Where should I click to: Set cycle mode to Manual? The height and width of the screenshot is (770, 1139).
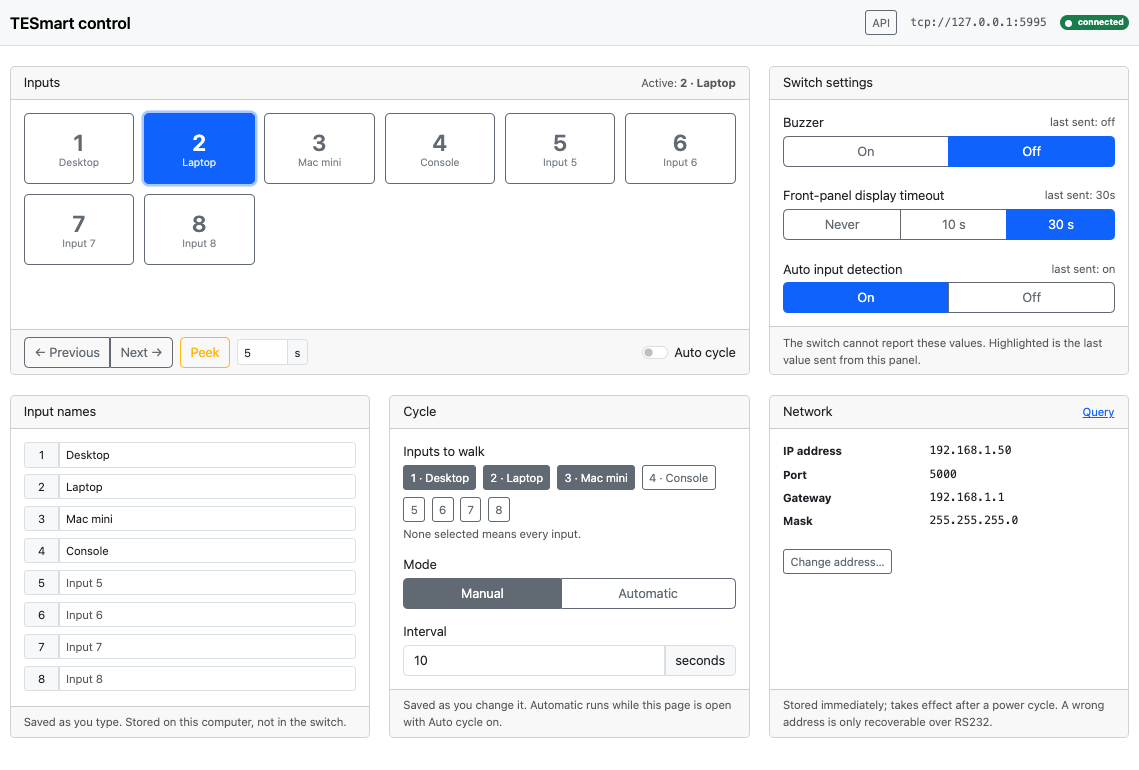click(482, 593)
